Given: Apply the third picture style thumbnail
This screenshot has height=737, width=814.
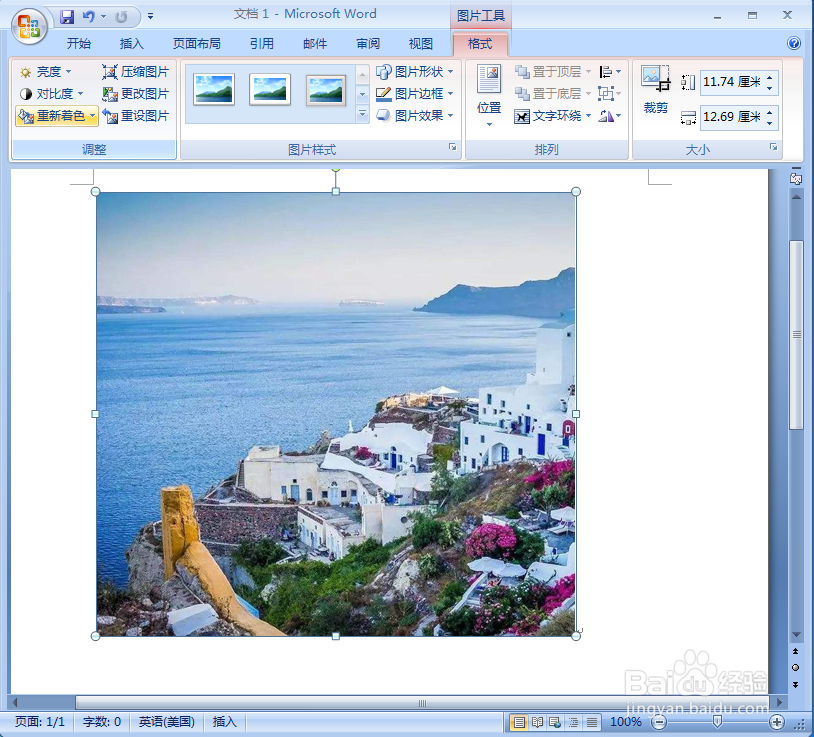Looking at the screenshot, I should (x=325, y=90).
